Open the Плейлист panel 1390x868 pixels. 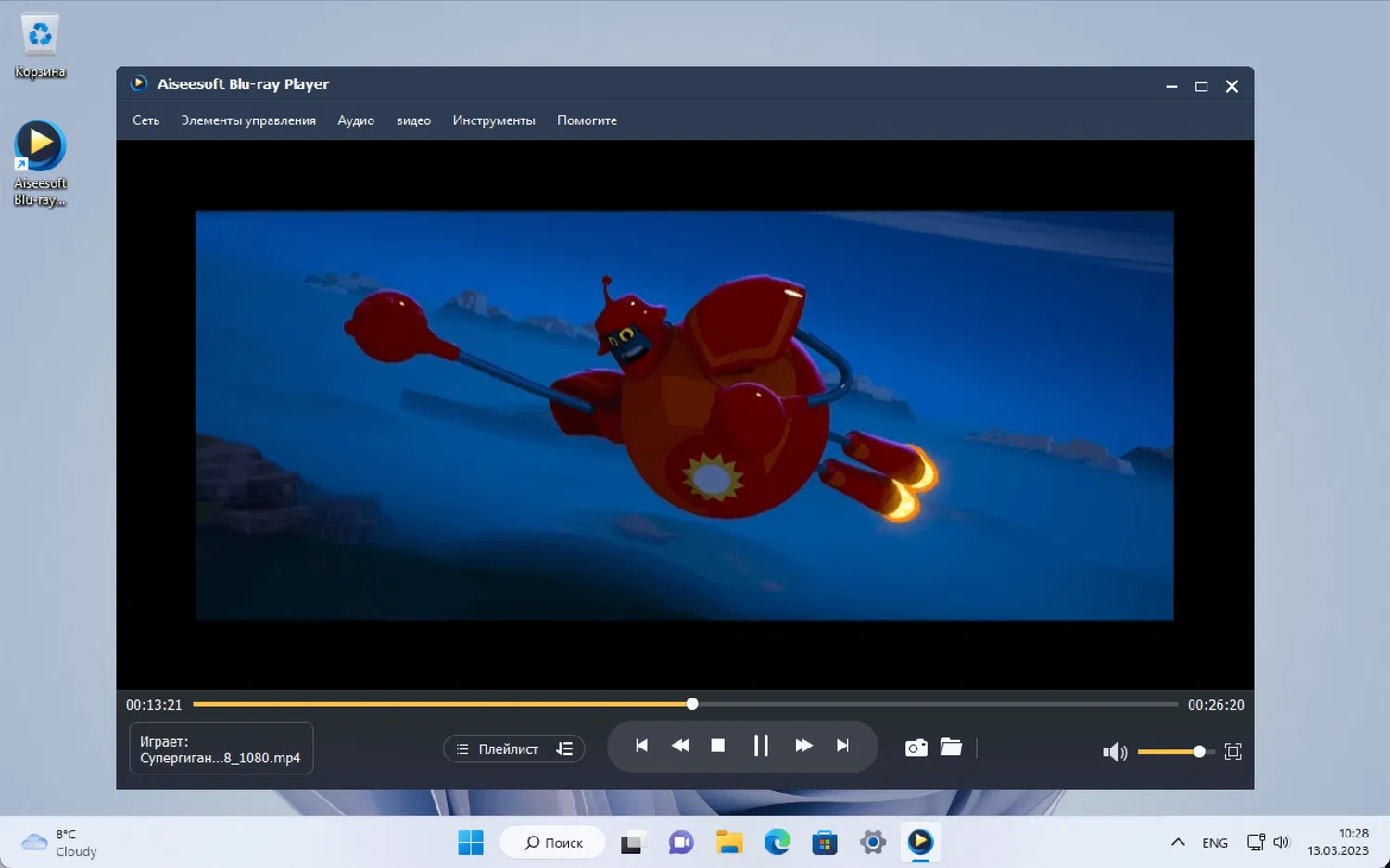pyautogui.click(x=498, y=748)
